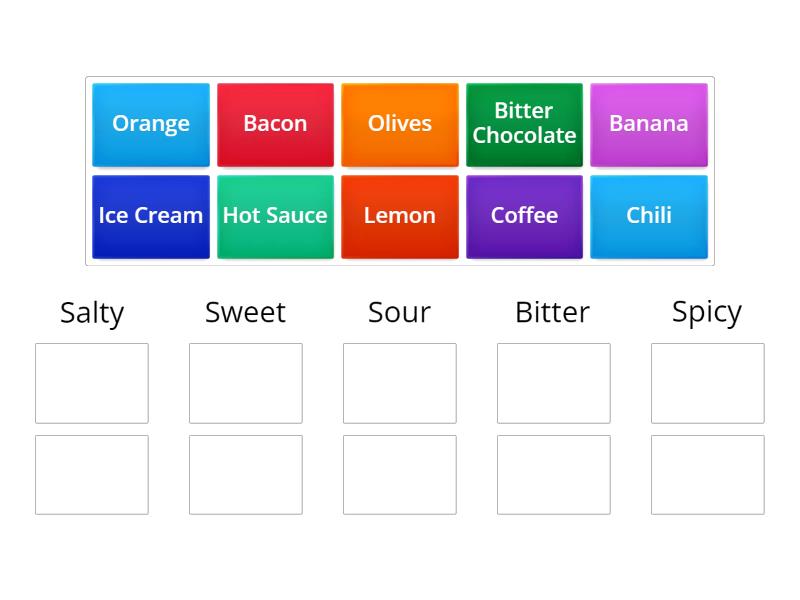
Task: Click the Banana card
Action: tap(649, 124)
